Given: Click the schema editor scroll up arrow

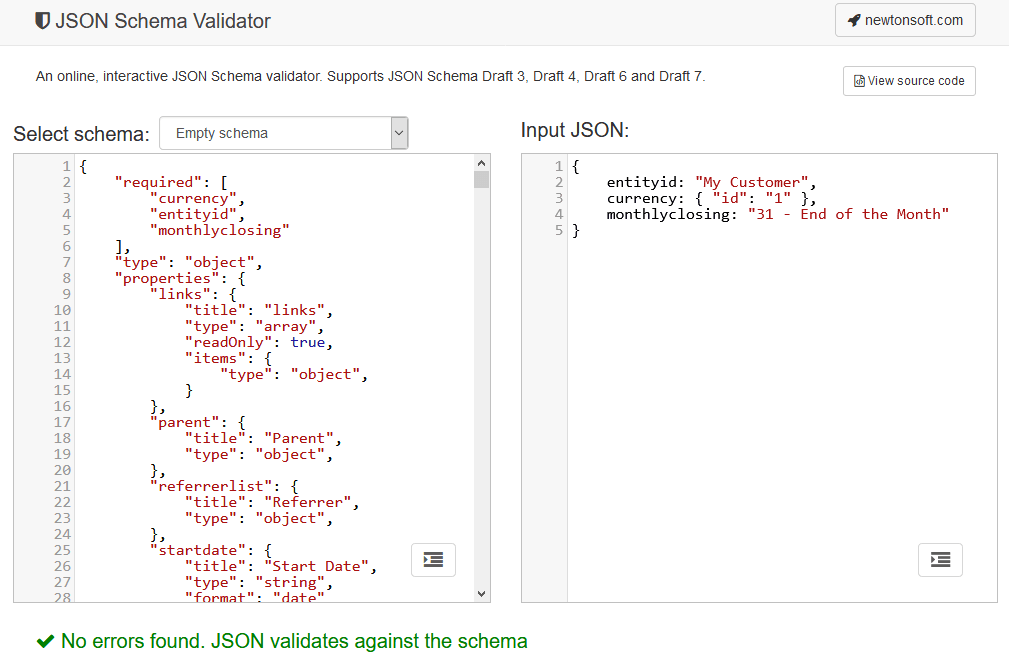Looking at the screenshot, I should pyautogui.click(x=481, y=162).
